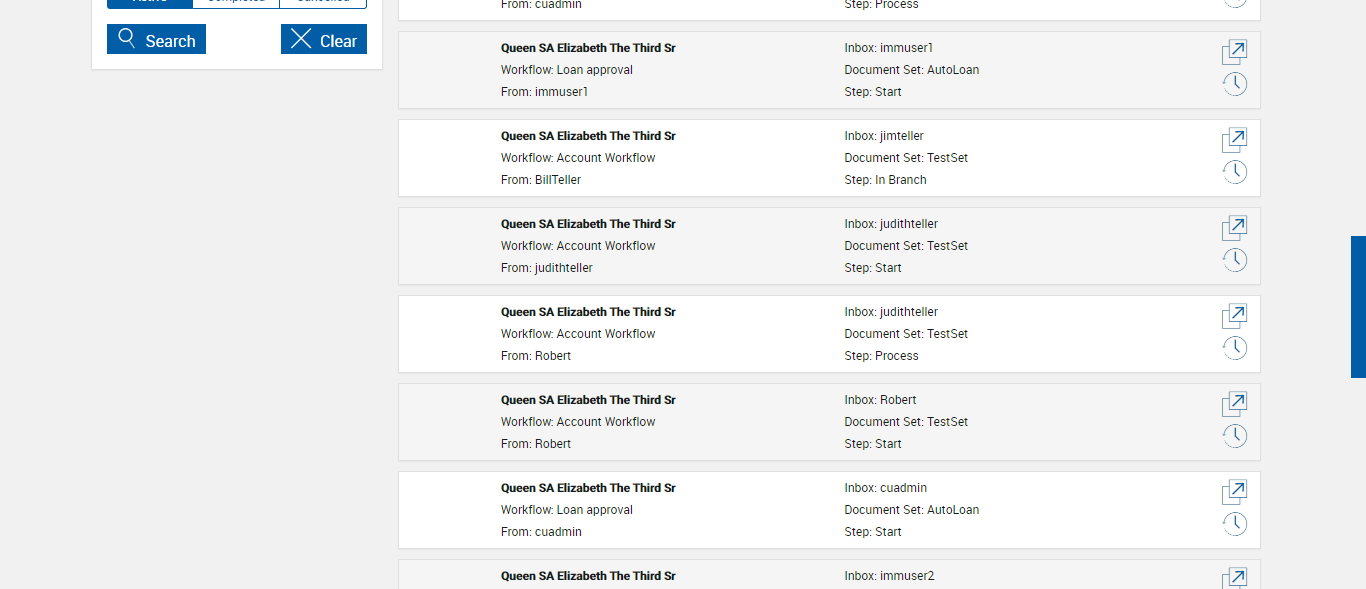Open the jimteller inbox workflow in new window
The width and height of the screenshot is (1366, 589).
[1234, 140]
